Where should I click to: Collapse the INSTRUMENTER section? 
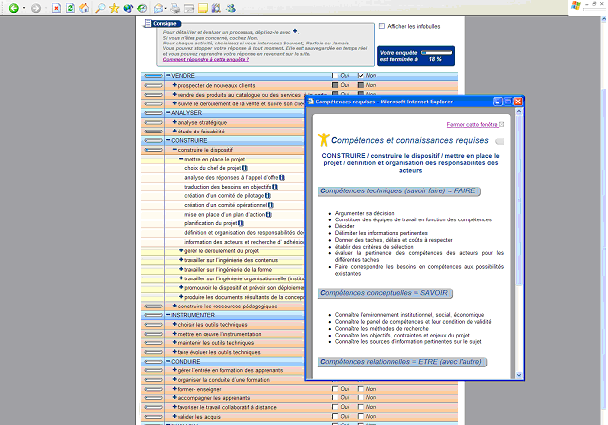[x=166, y=315]
